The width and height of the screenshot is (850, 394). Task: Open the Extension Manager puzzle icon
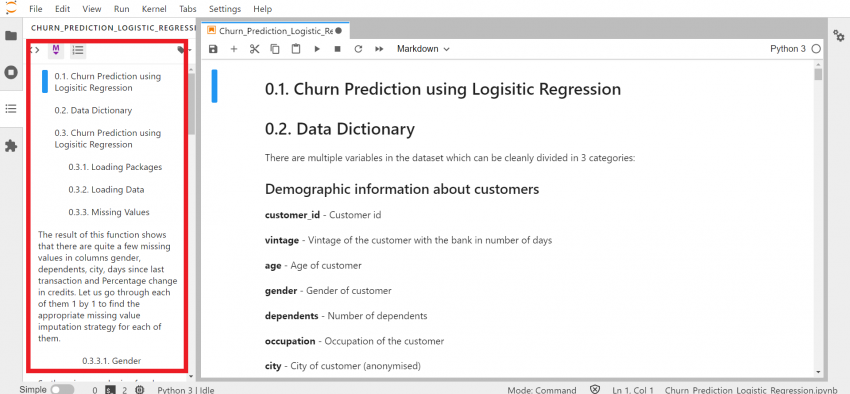(x=11, y=146)
